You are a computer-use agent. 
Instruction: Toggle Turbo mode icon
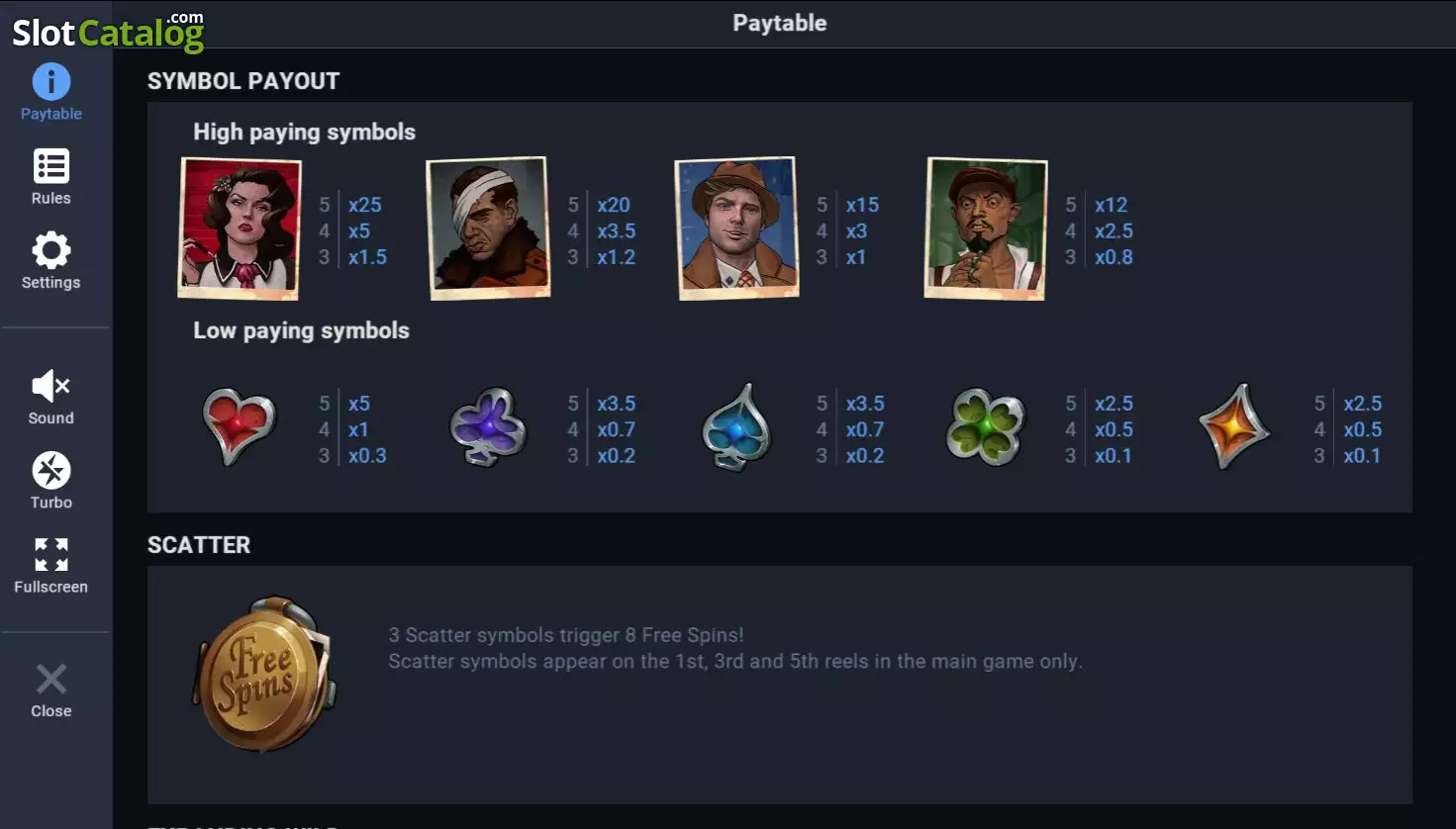click(51, 471)
